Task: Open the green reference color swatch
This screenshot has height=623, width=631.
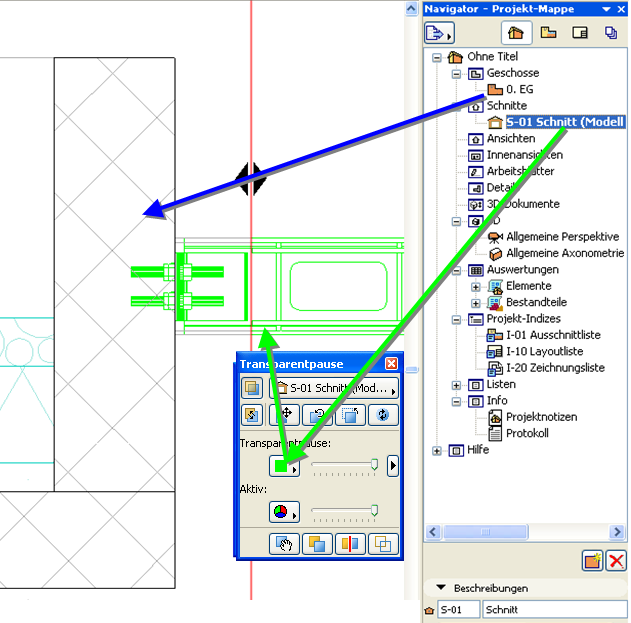Action: pos(285,466)
